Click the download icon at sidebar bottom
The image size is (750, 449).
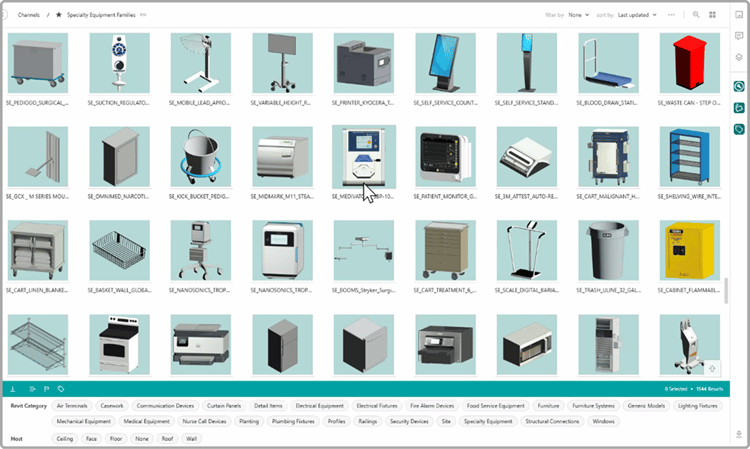pos(739,434)
